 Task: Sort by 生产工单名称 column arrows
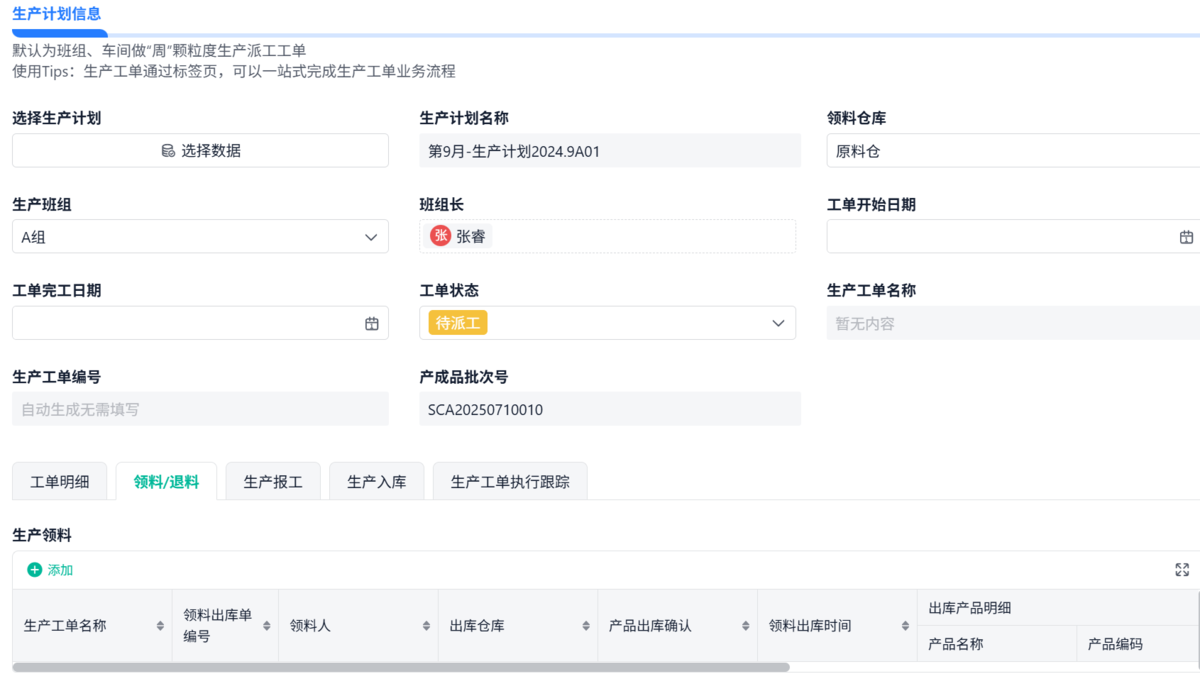(160, 626)
